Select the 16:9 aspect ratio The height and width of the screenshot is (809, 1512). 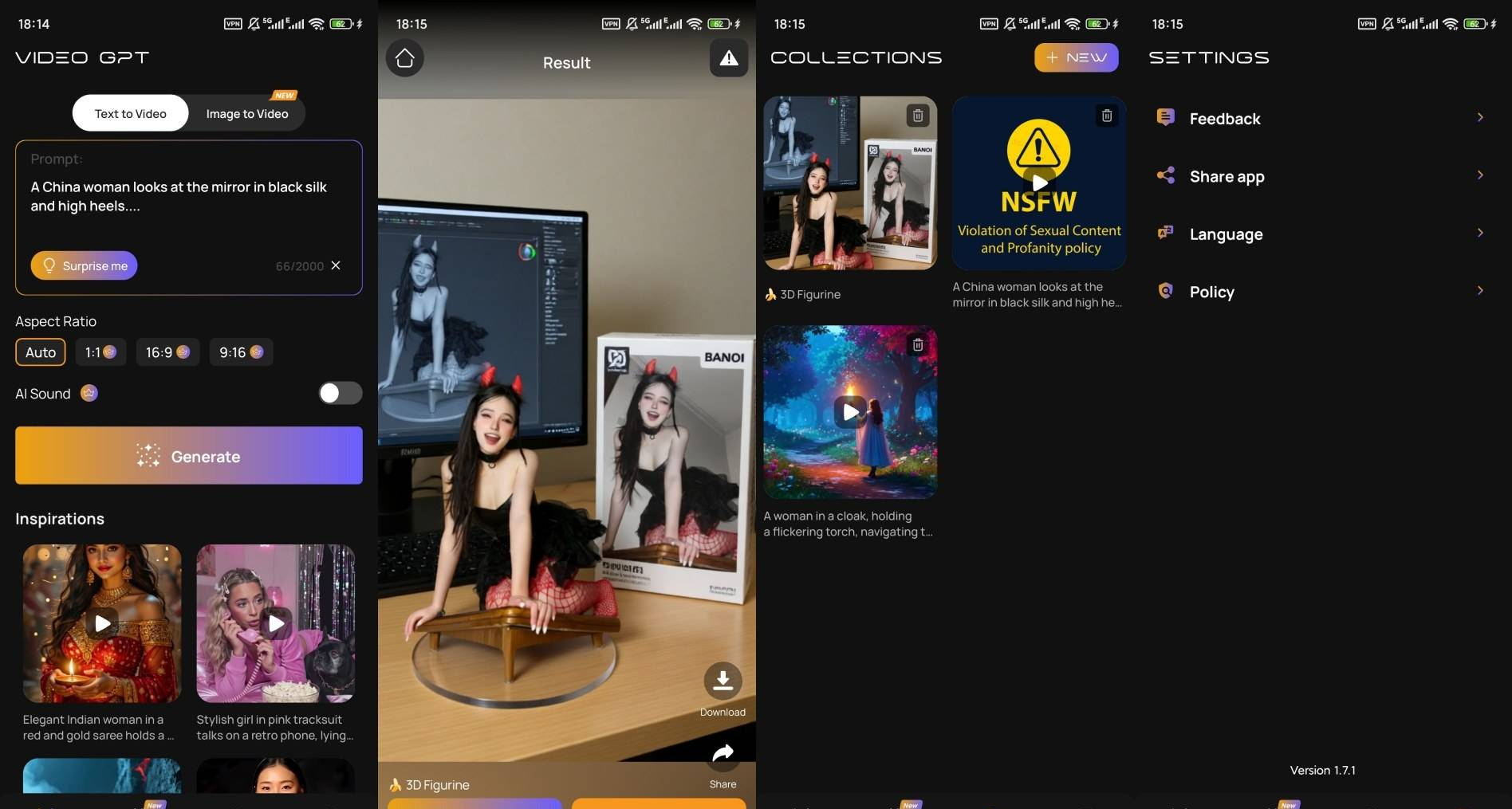coord(167,352)
